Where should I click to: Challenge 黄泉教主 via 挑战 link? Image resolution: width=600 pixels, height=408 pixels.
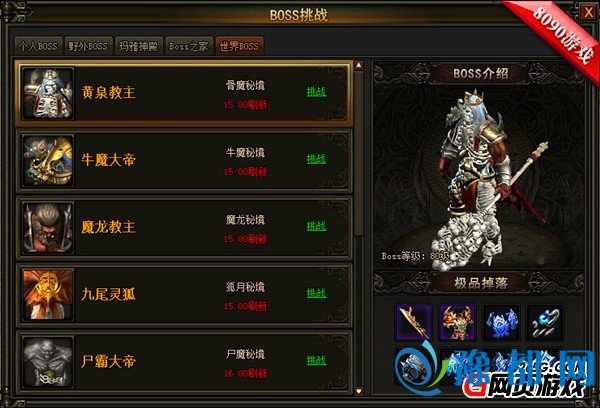[x=316, y=92]
